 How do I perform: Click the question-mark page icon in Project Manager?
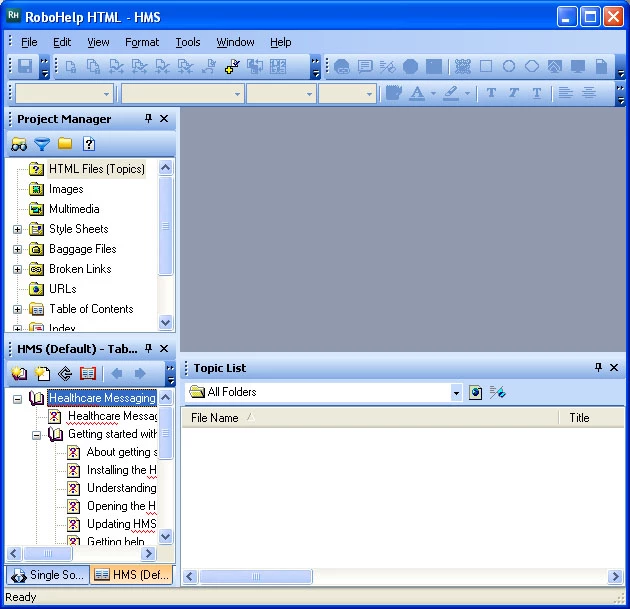[89, 144]
